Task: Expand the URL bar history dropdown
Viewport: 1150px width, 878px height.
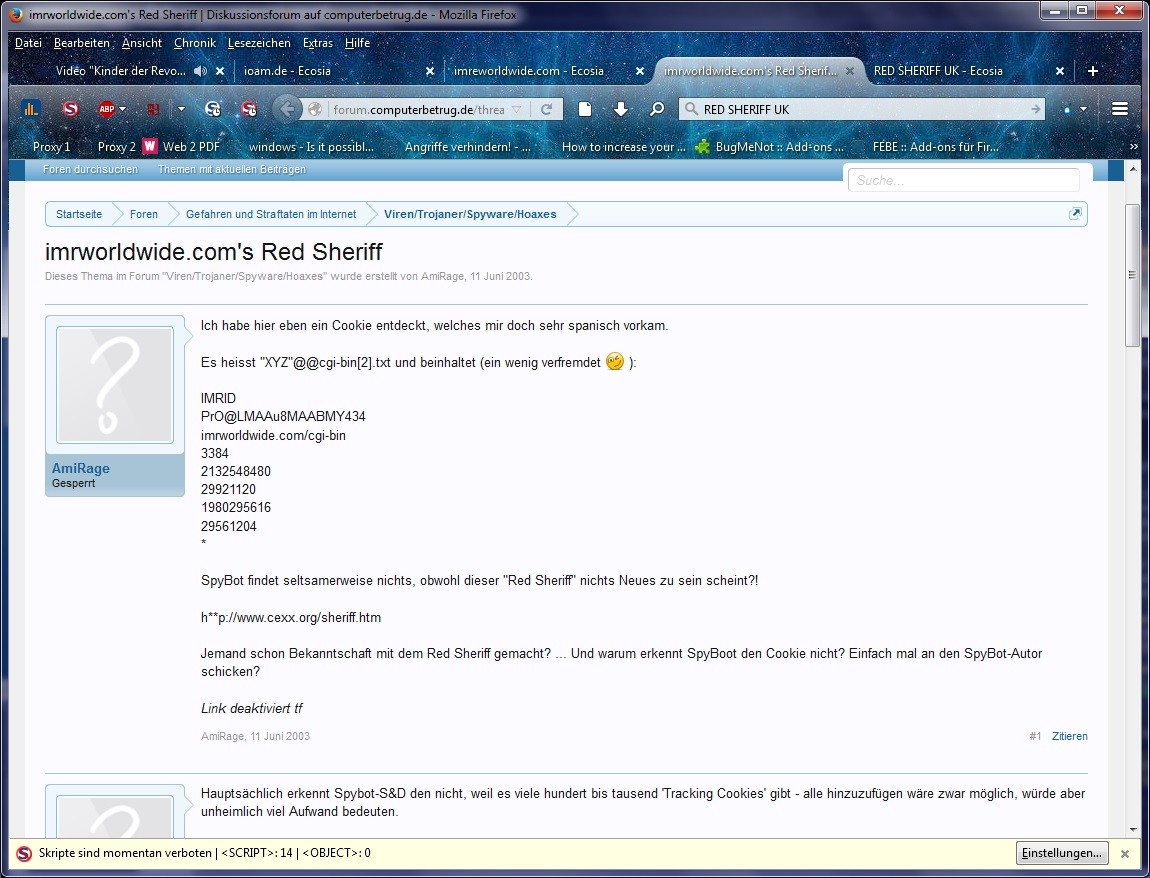Action: pyautogui.click(x=517, y=109)
